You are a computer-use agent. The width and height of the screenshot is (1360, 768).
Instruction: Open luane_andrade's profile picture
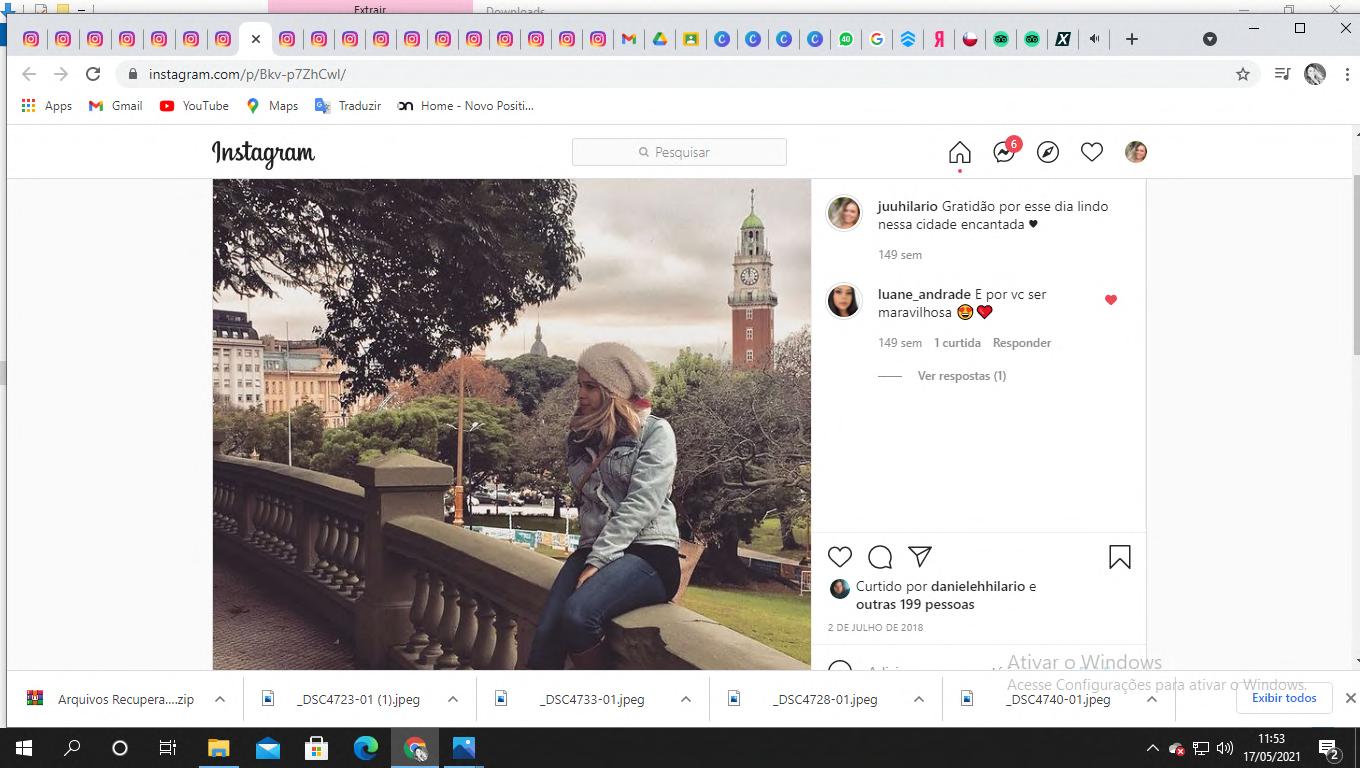coord(844,300)
